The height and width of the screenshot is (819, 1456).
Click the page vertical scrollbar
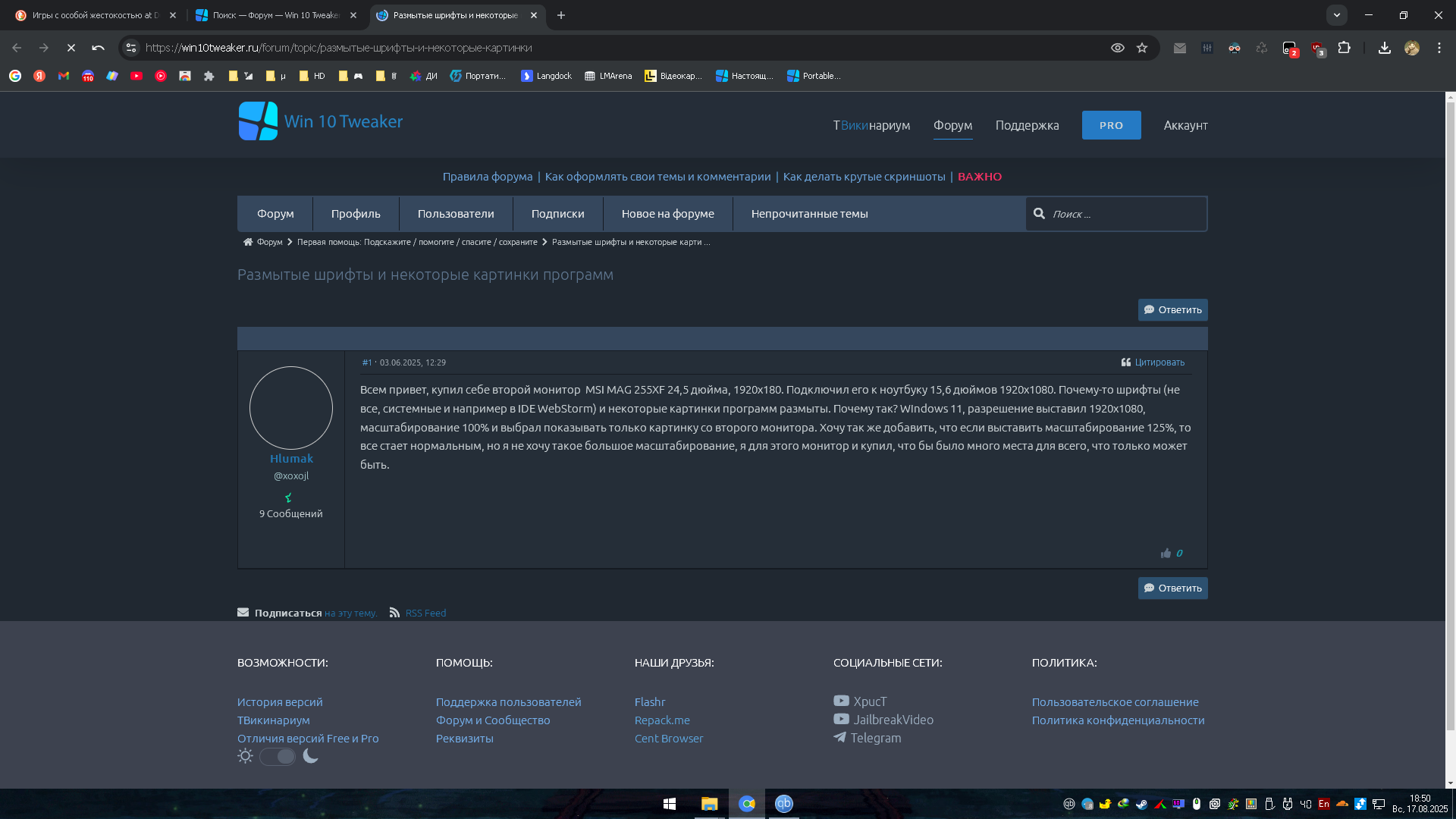(x=1450, y=417)
